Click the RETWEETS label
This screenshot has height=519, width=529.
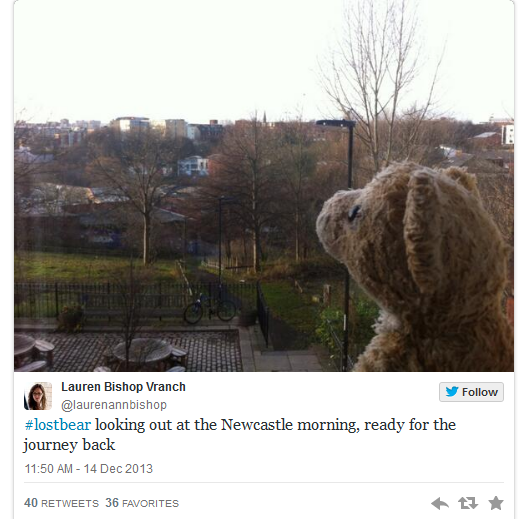70,503
